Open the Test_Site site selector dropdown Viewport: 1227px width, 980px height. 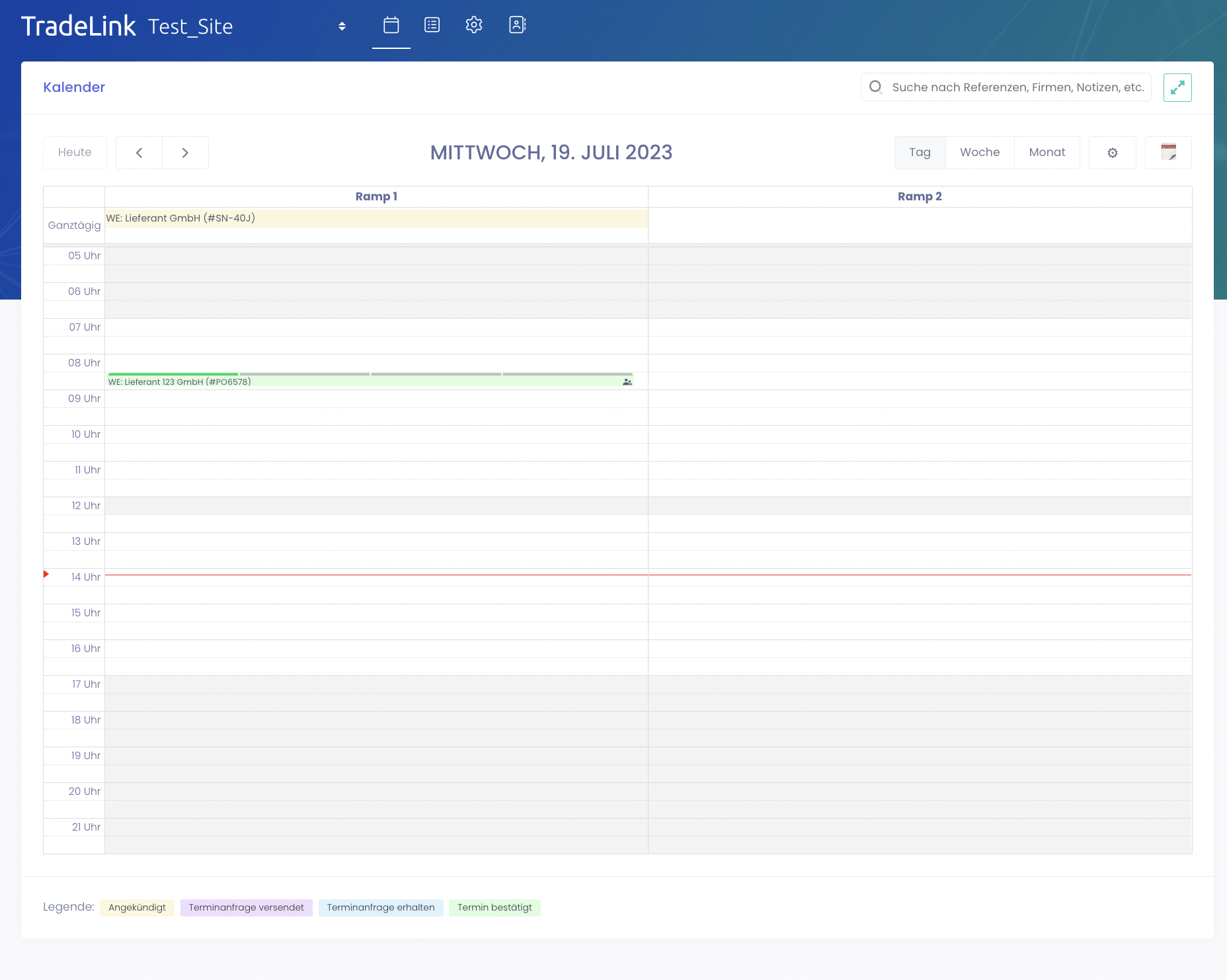click(x=342, y=26)
